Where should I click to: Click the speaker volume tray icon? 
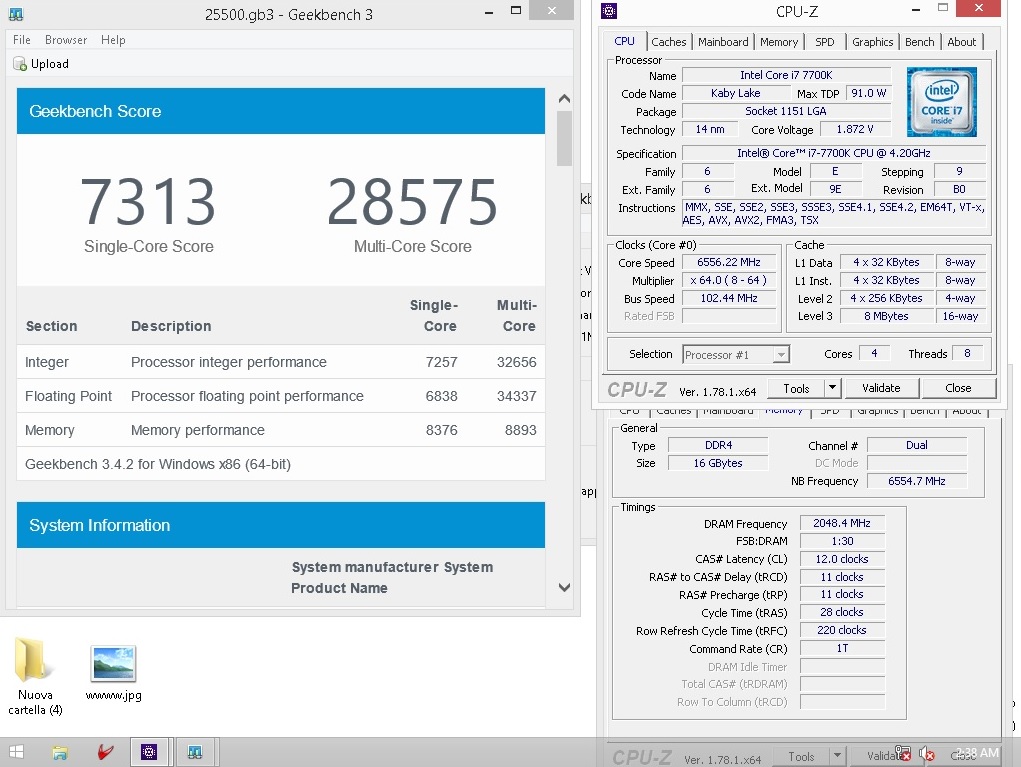click(927, 754)
